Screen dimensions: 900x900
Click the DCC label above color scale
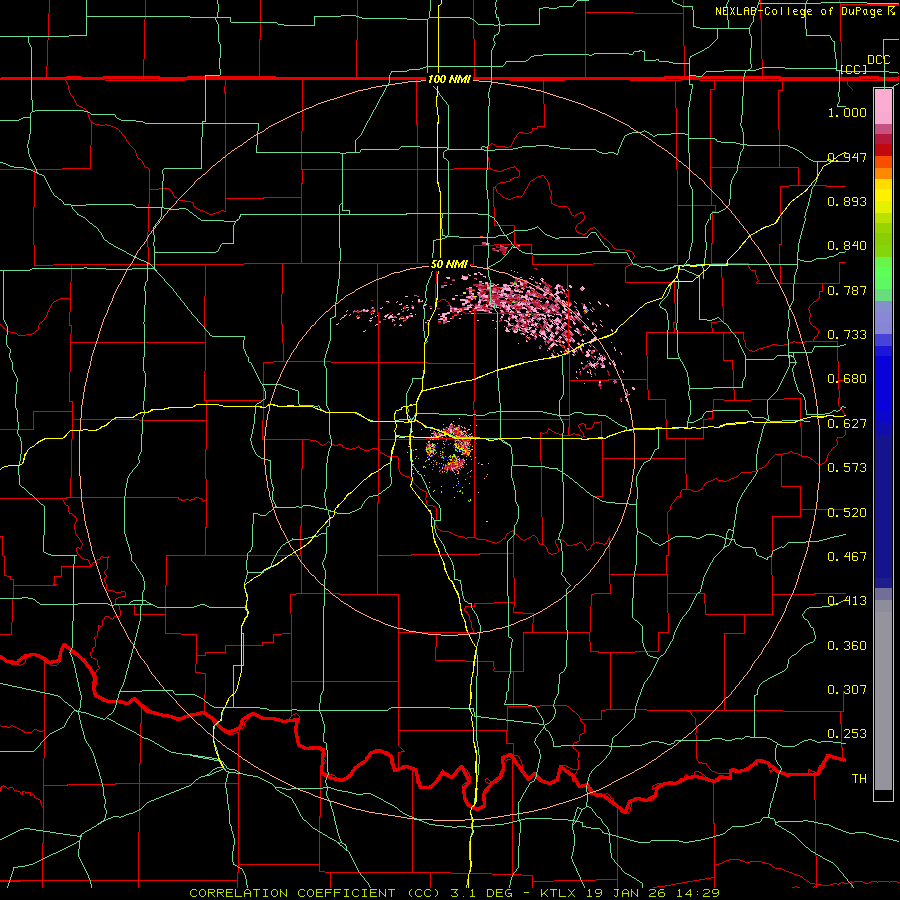[x=878, y=60]
